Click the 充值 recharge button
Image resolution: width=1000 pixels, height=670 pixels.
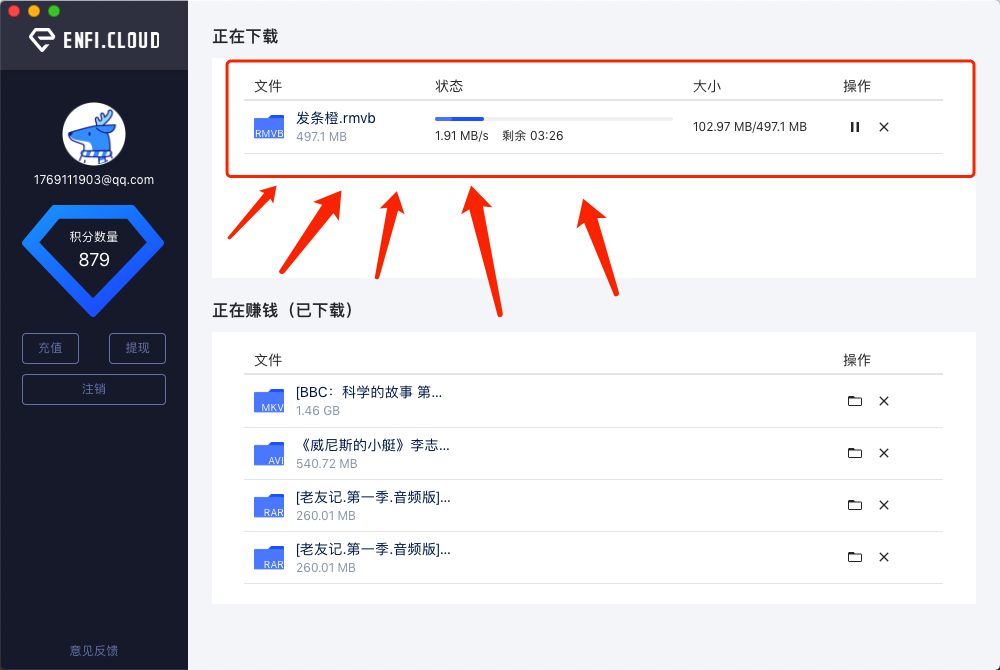point(51,348)
